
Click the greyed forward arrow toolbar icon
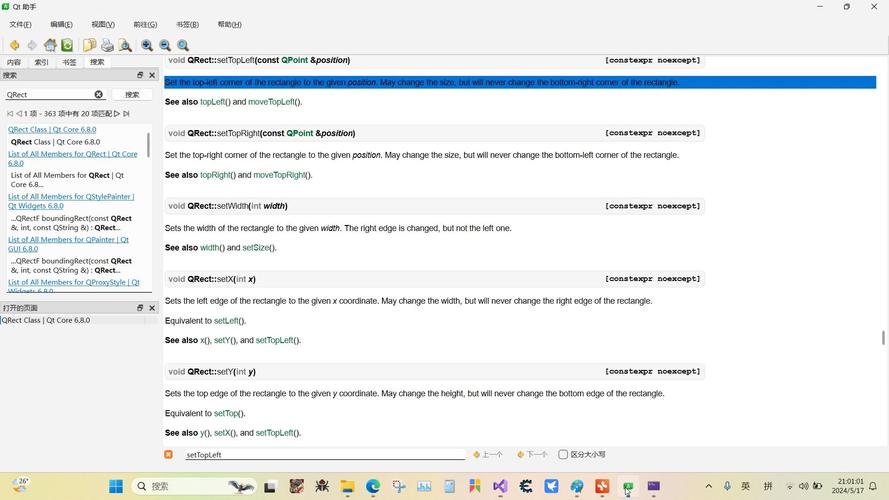point(32,45)
